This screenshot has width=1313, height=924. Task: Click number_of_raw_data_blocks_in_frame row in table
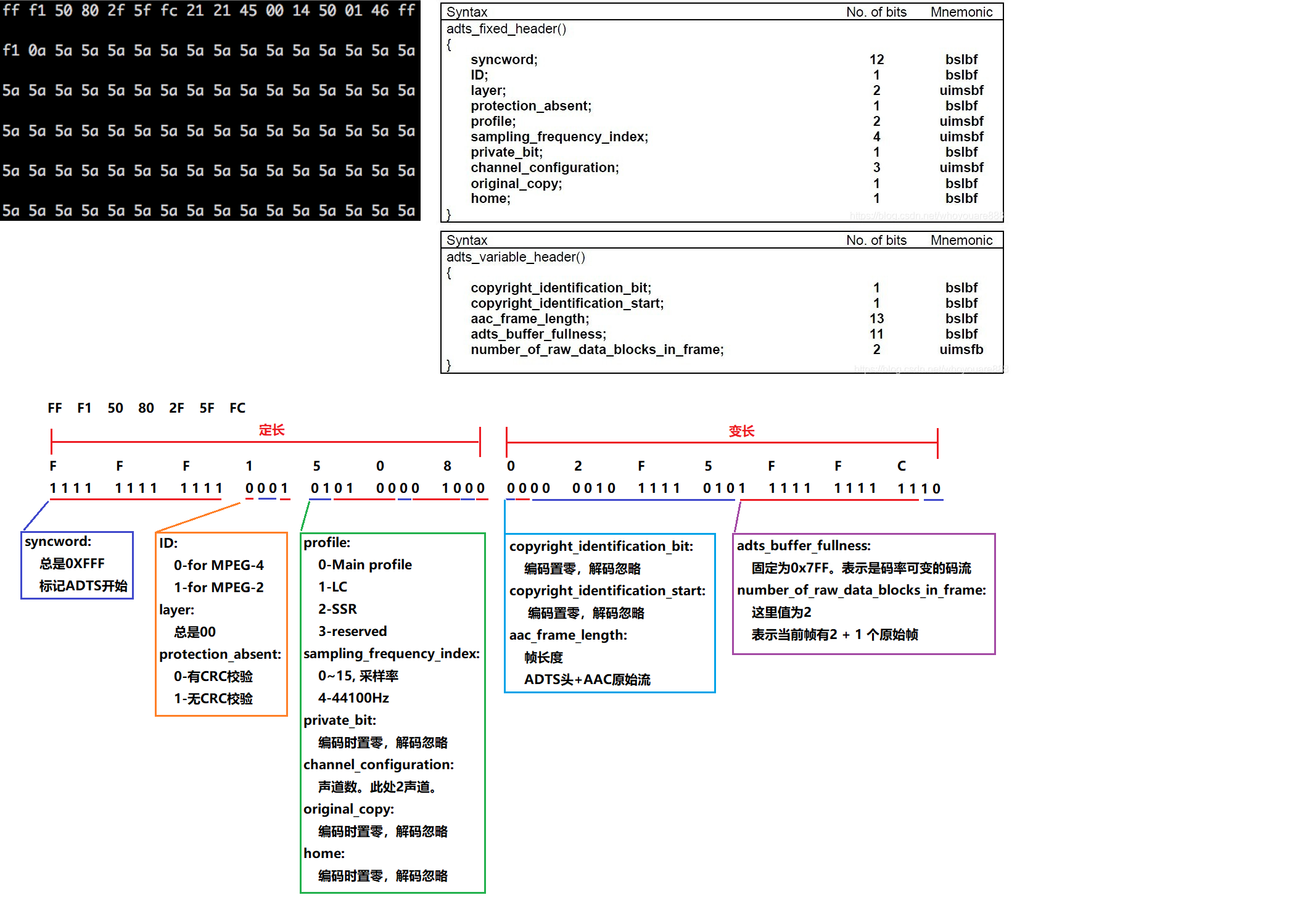[596, 350]
